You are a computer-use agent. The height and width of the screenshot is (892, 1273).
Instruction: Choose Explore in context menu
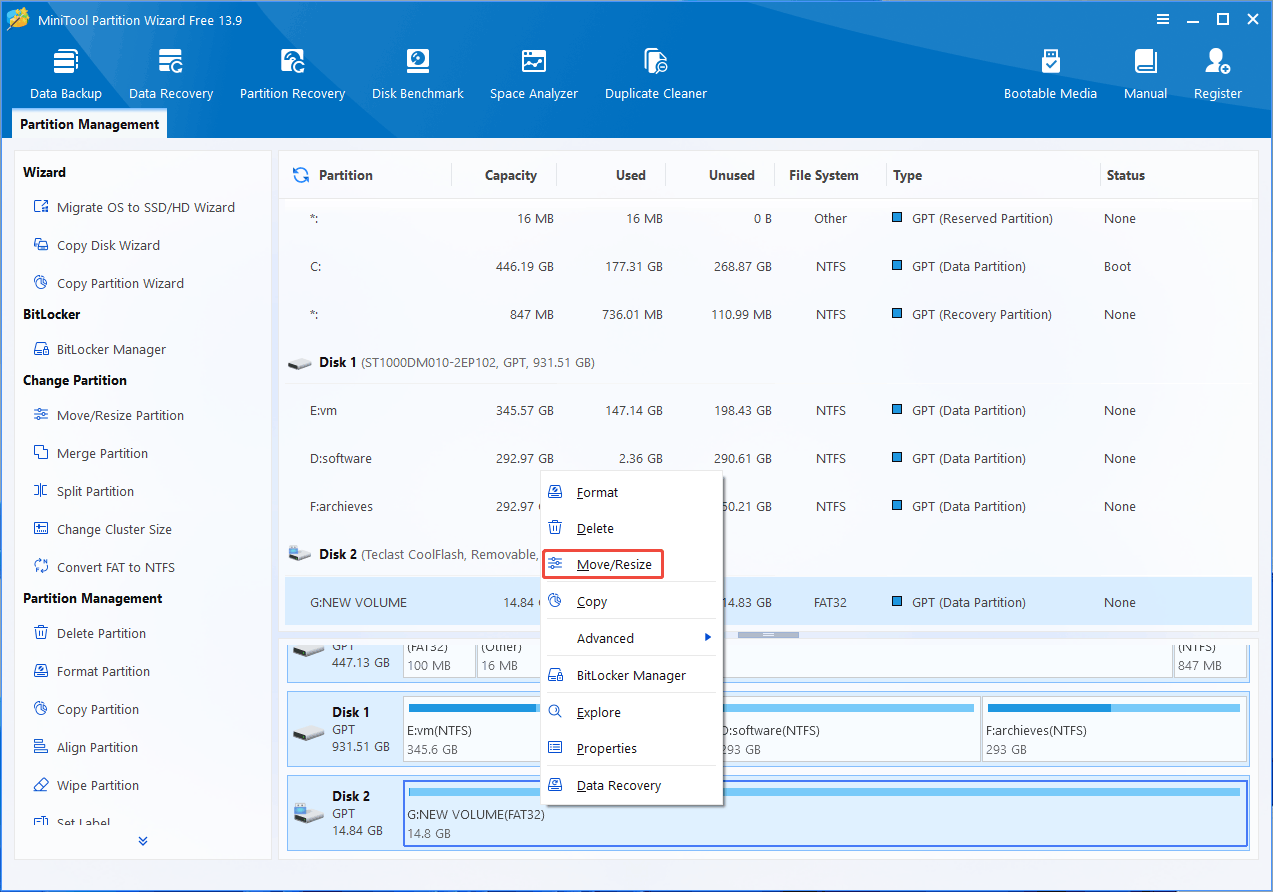pos(632,712)
